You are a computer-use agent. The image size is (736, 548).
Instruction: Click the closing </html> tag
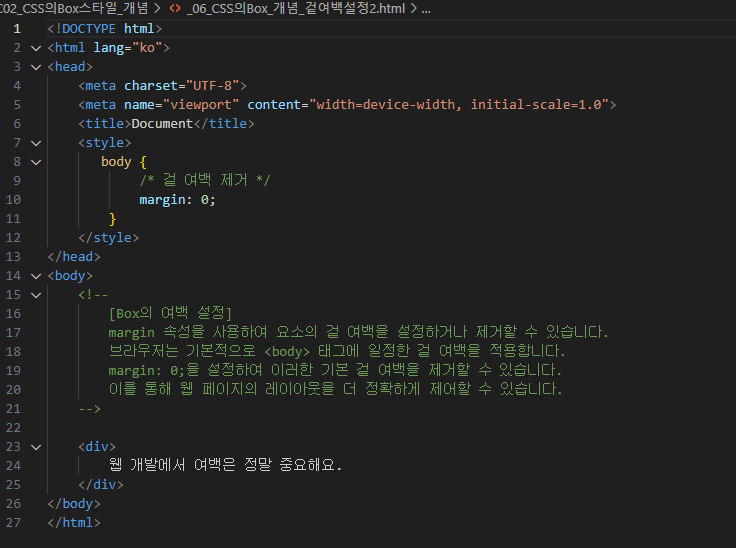tap(74, 523)
